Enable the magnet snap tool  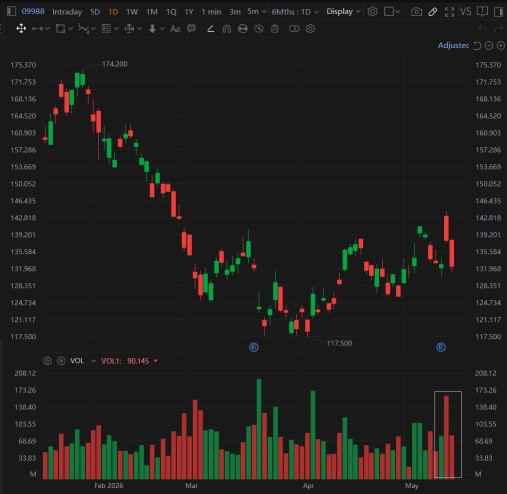point(227,29)
